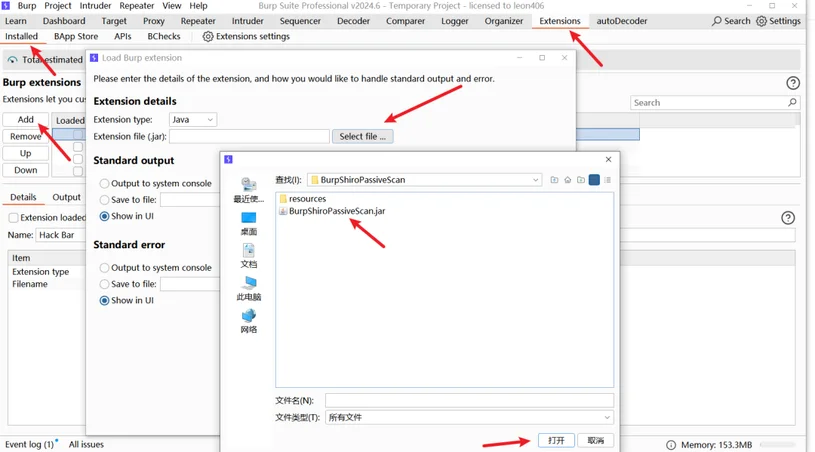
Task: Click the Search magnifier icon in top bar
Action: [x=717, y=21]
